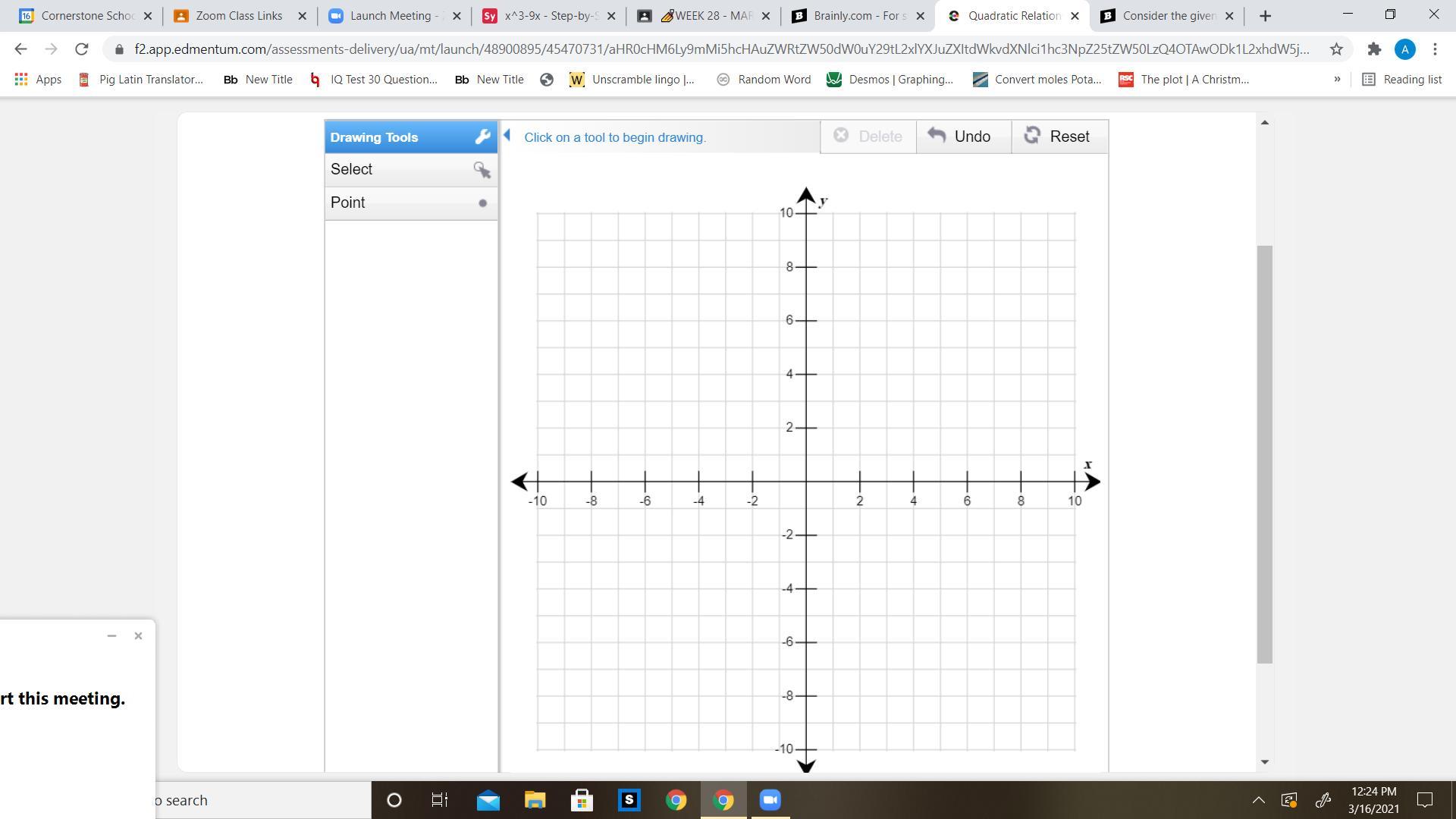Bookmark page with star icon

[x=1336, y=49]
